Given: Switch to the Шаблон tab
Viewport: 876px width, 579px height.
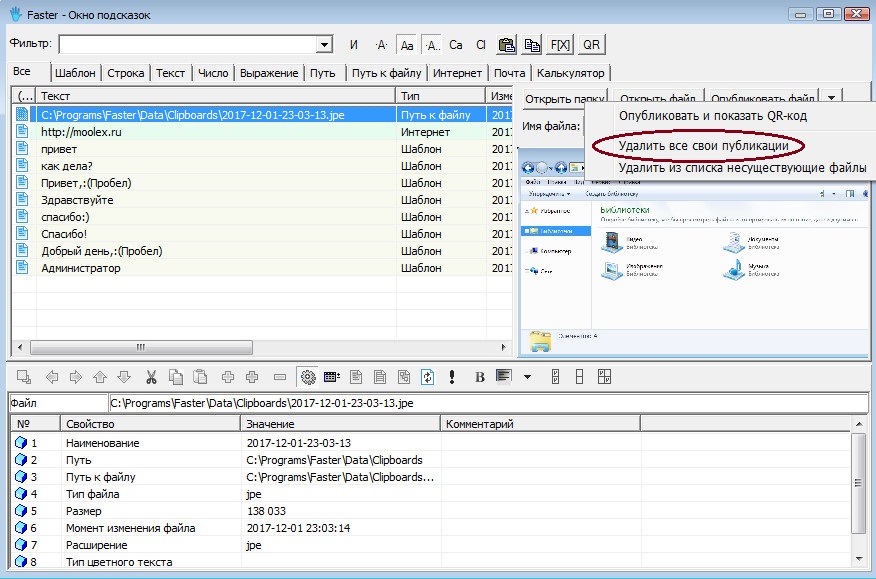Looking at the screenshot, I should click(x=75, y=73).
